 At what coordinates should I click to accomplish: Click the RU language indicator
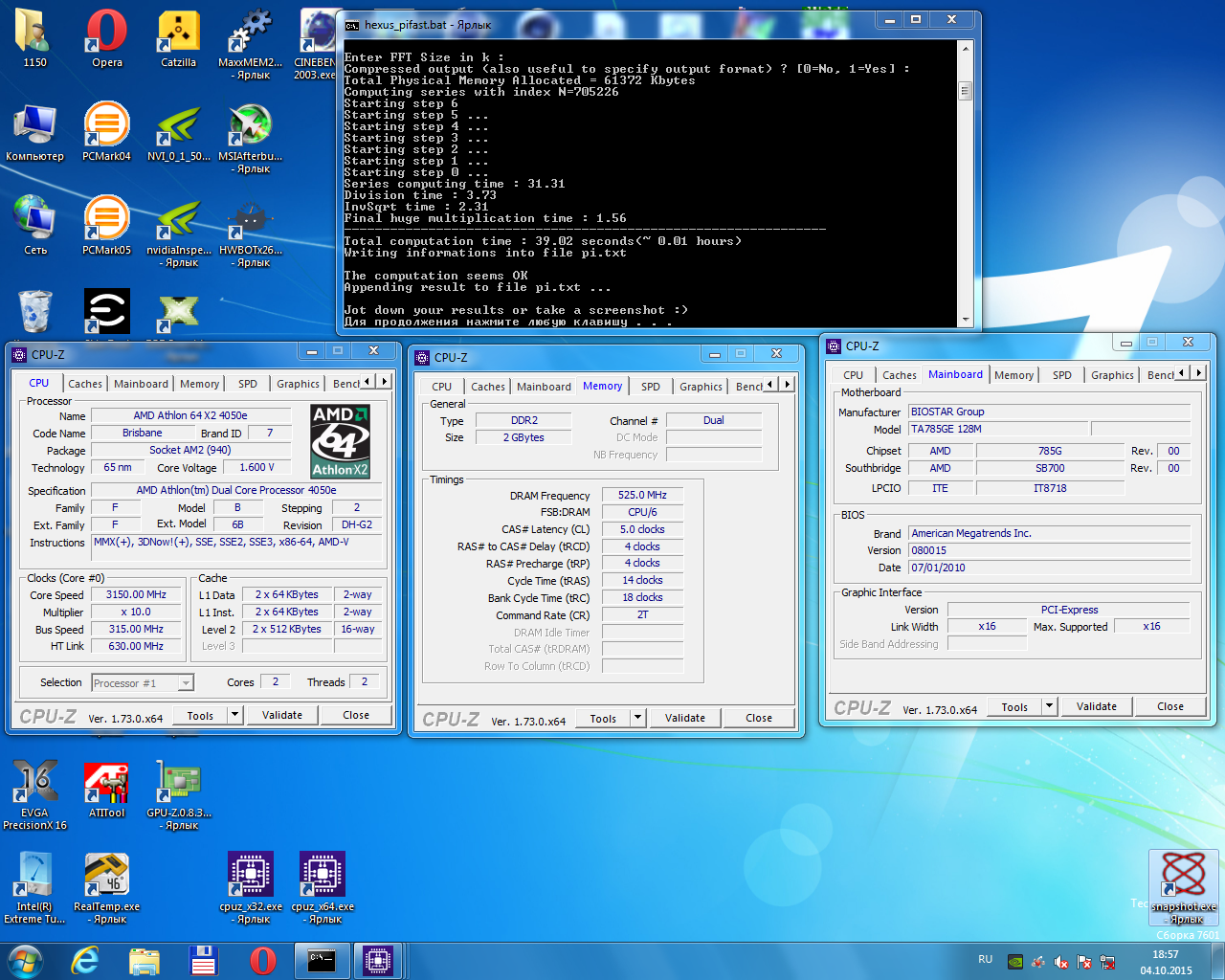tap(986, 959)
